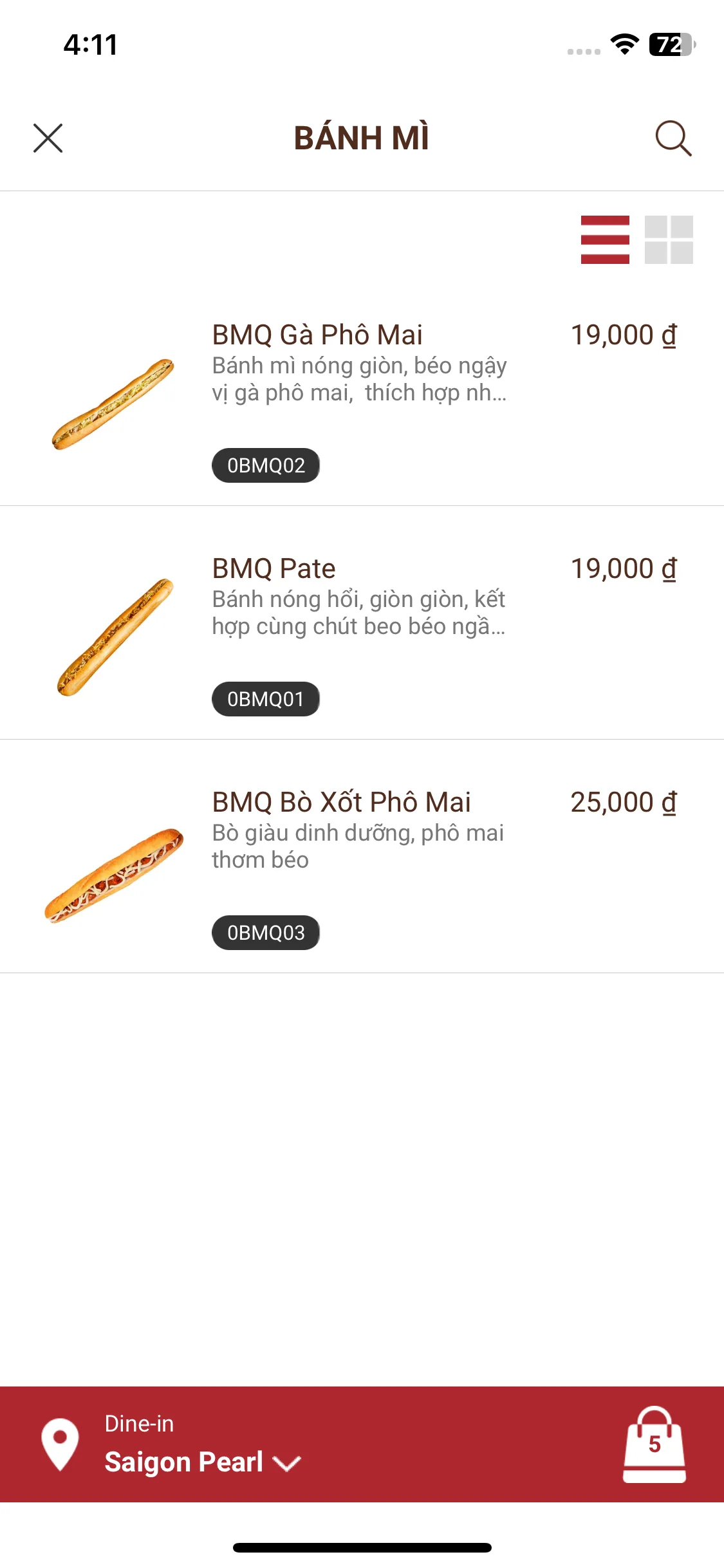Tap the BMQ Gà Phô Mai baguette image

(x=113, y=404)
